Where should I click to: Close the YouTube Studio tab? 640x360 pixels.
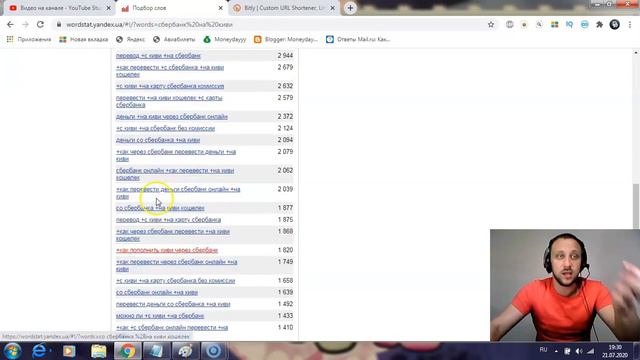[x=109, y=8]
